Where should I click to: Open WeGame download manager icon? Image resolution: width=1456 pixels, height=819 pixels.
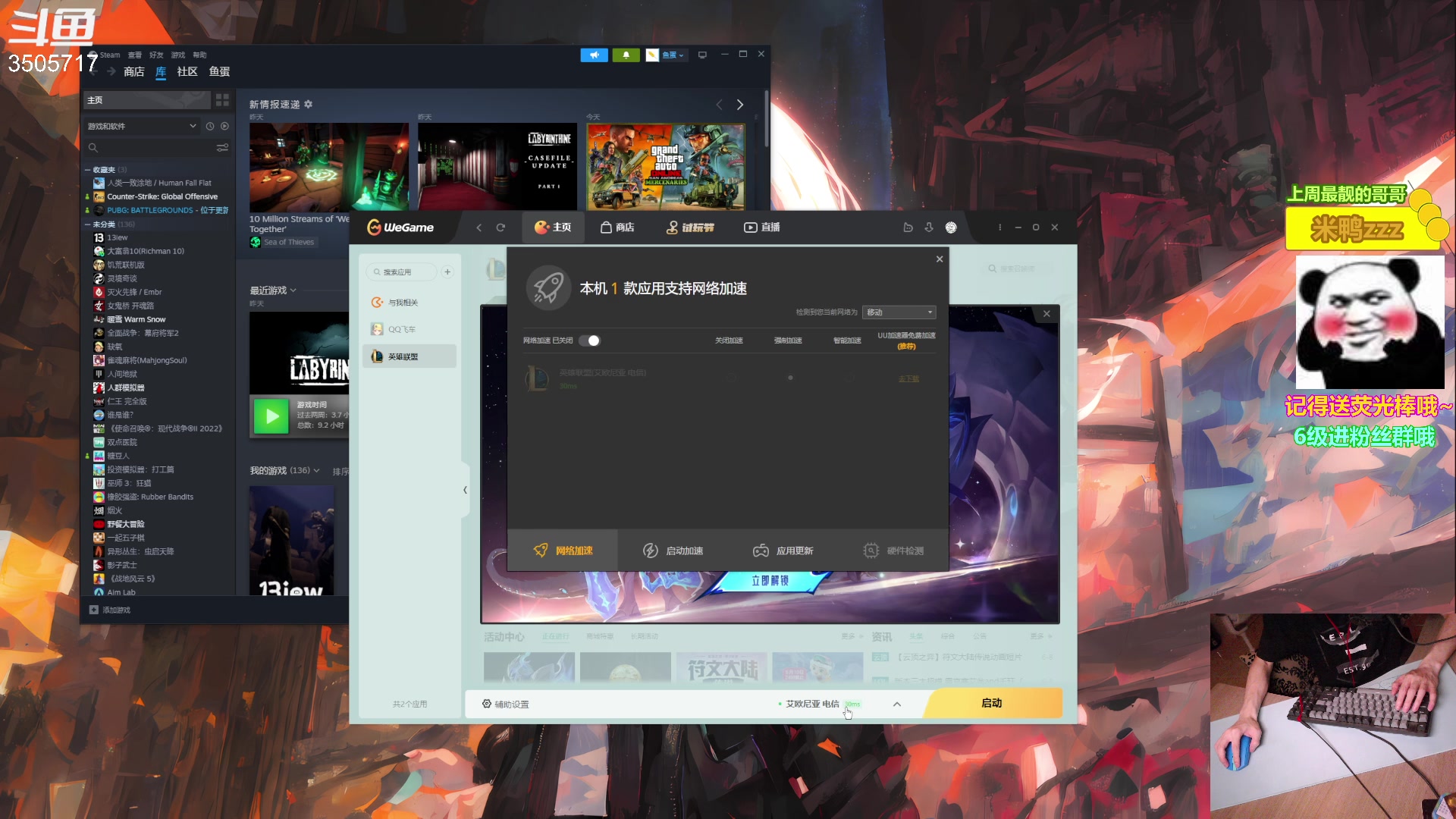(929, 227)
